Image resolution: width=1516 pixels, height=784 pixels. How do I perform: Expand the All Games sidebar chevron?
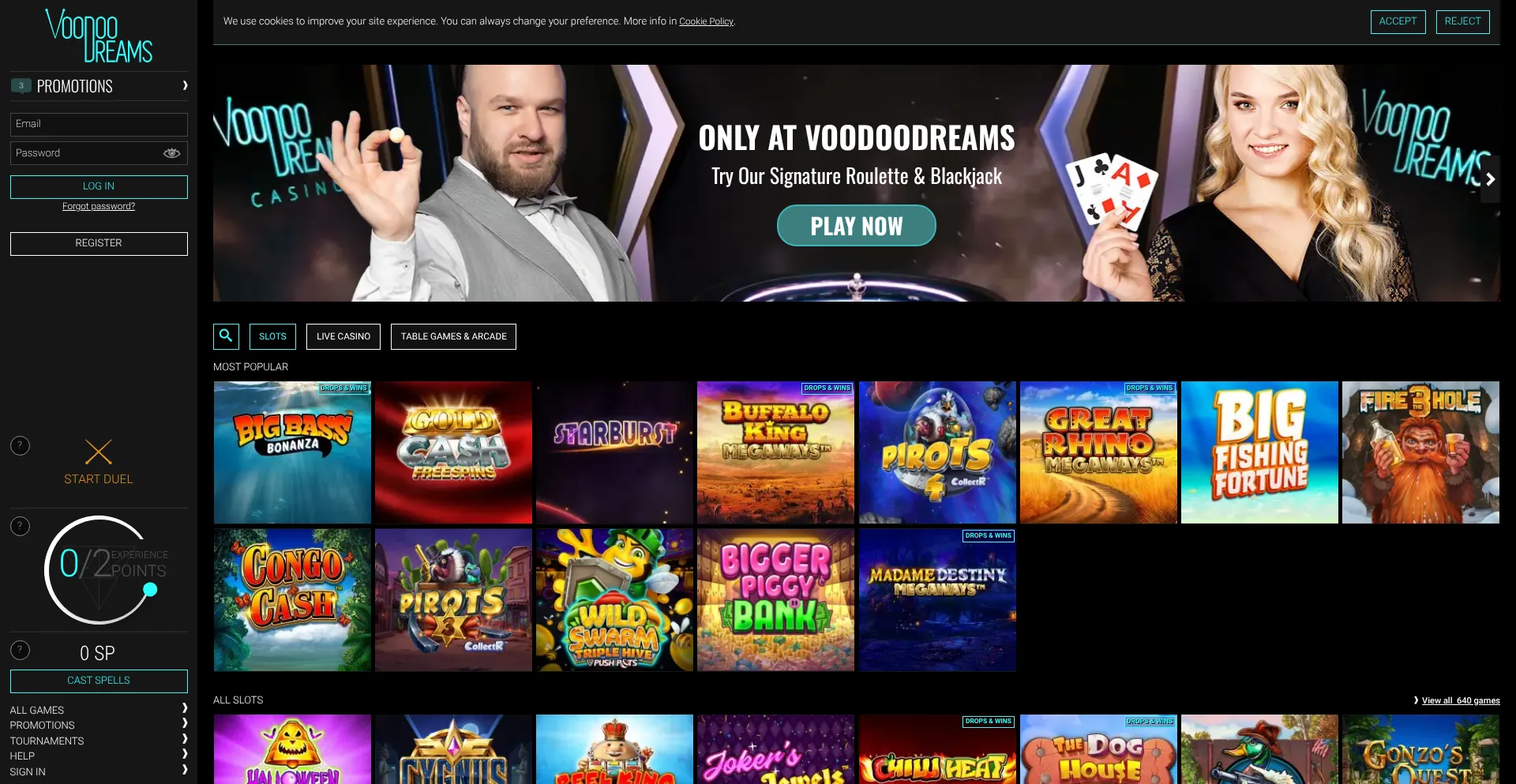(x=185, y=708)
